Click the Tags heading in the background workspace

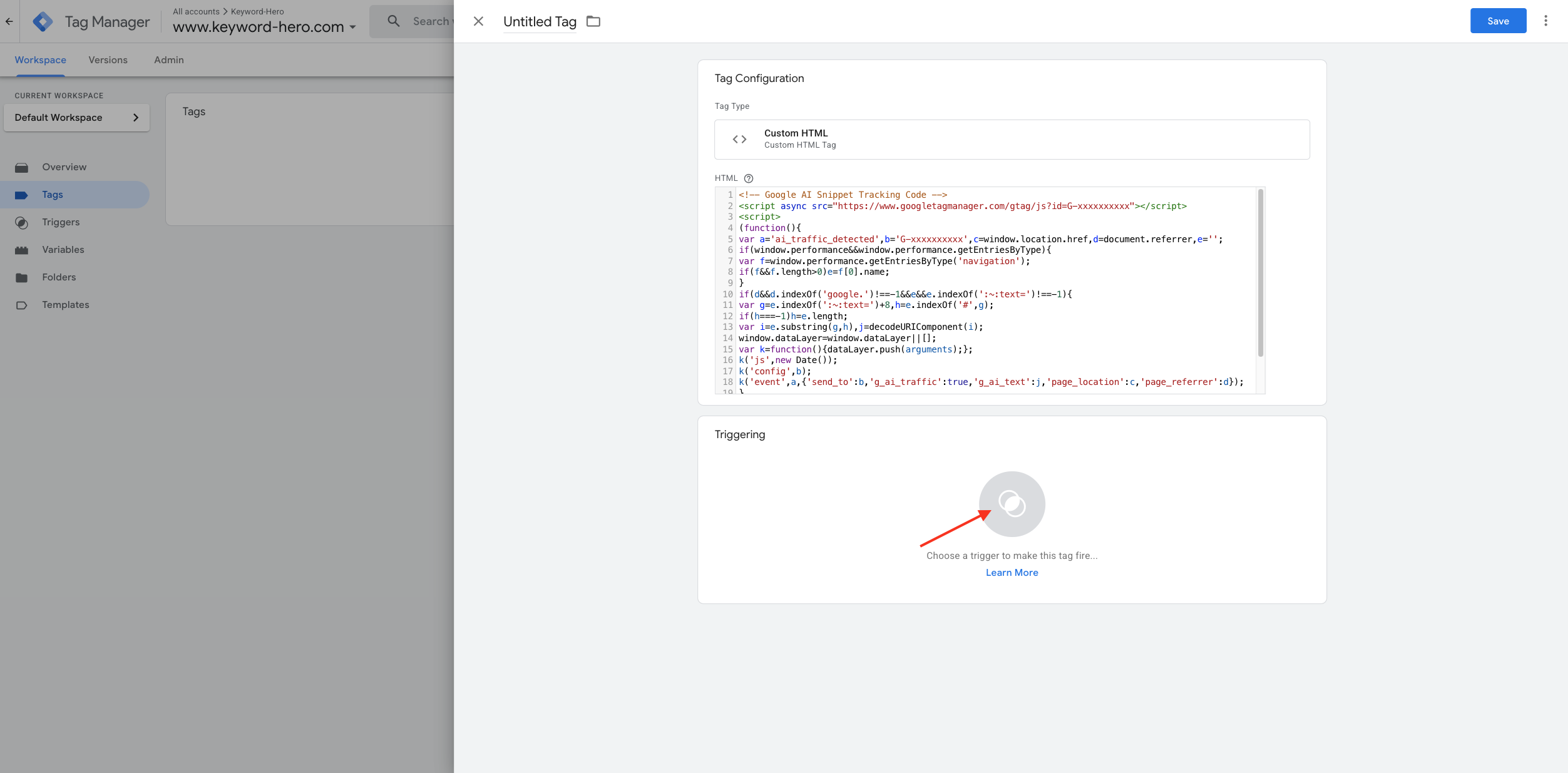point(194,111)
